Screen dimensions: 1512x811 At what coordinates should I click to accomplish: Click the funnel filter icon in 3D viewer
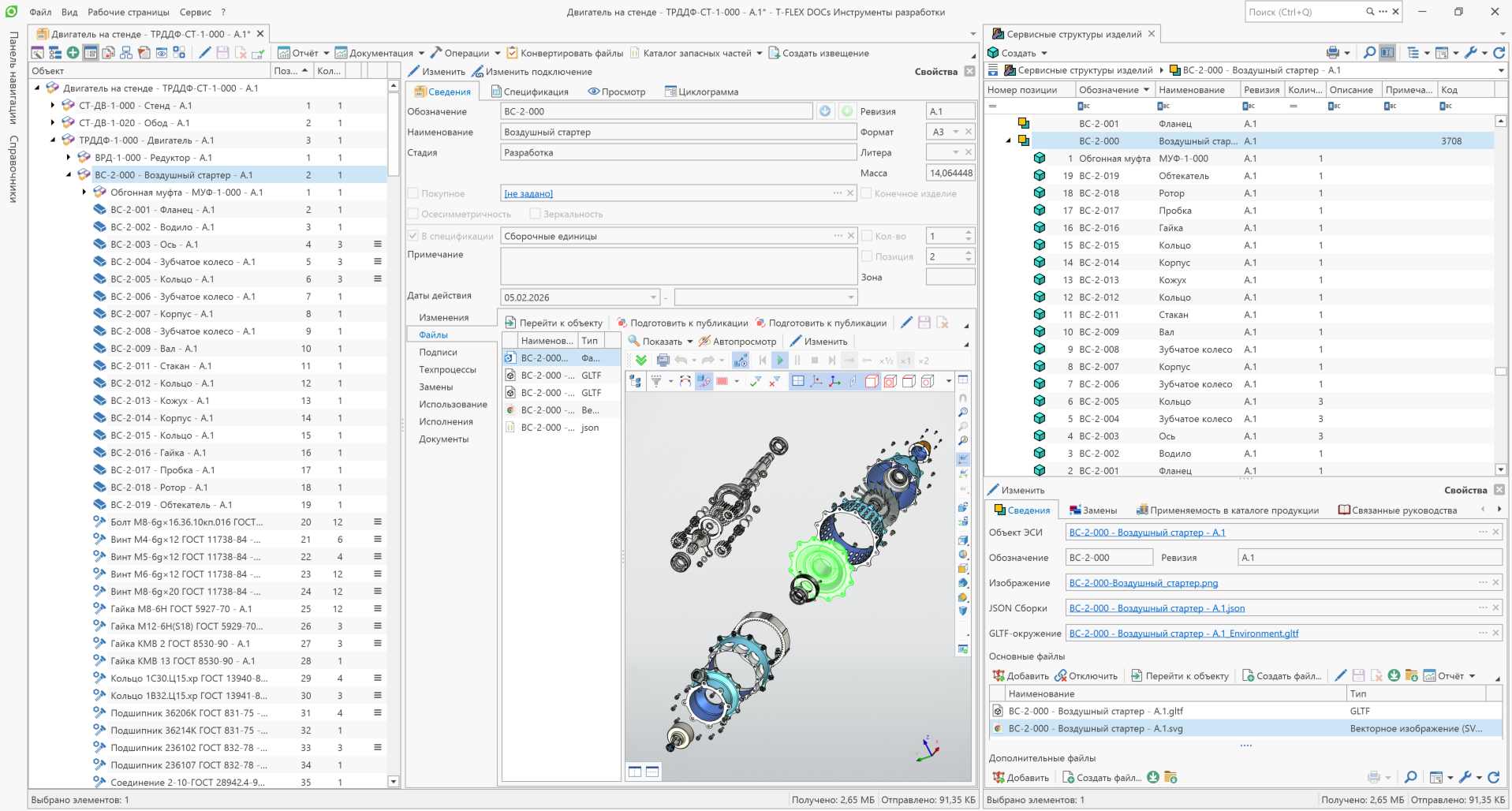(656, 381)
